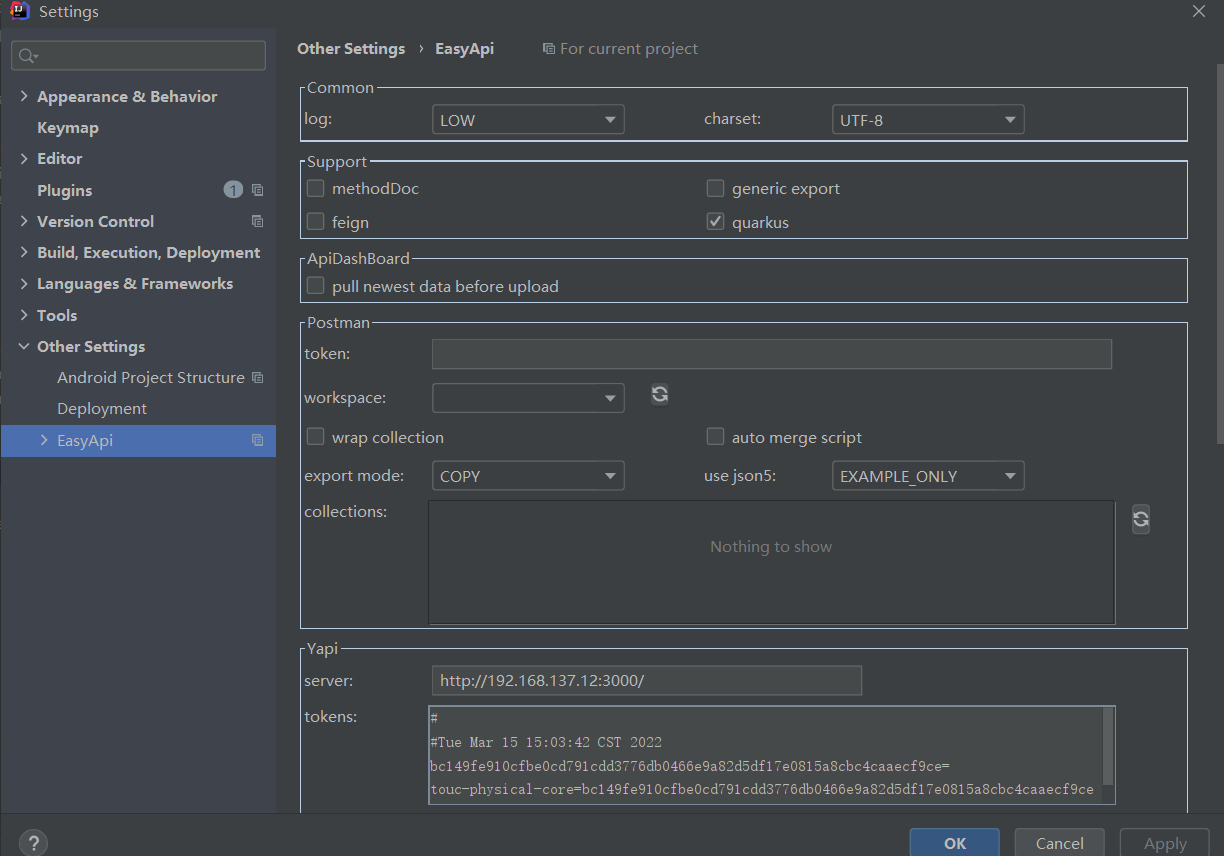This screenshot has width=1224, height=856.
Task: Expand the EasyApi tree node
Action: point(43,440)
